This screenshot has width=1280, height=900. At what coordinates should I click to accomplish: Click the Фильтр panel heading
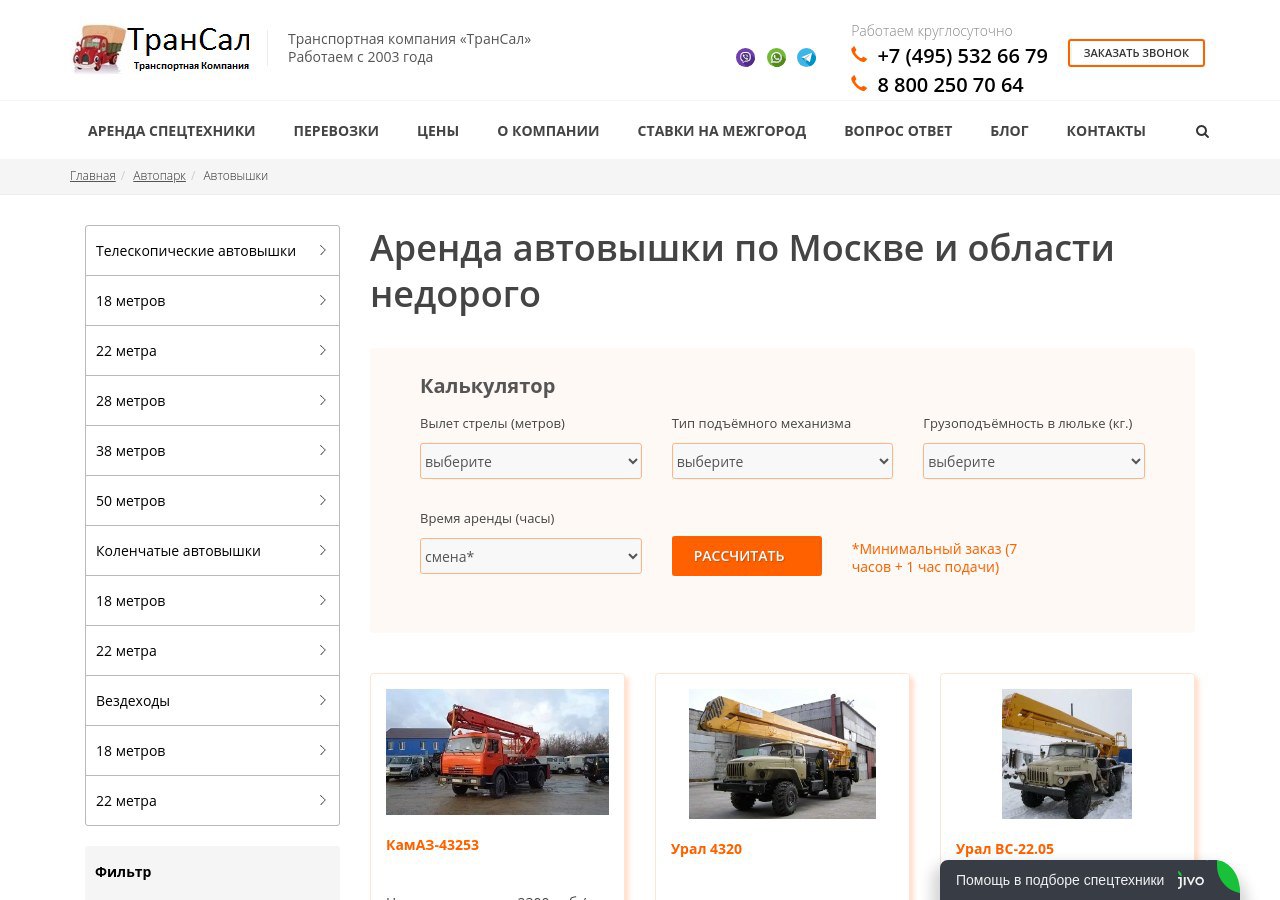point(123,872)
